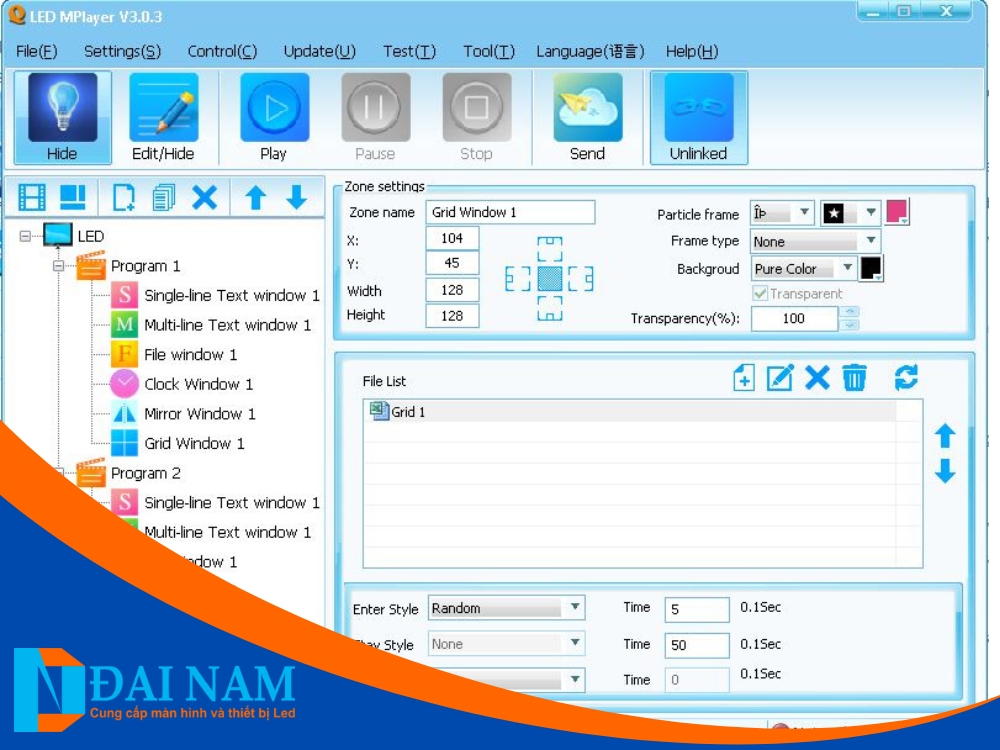
Task: Click the pink particle frame color swatch
Action: click(x=896, y=212)
